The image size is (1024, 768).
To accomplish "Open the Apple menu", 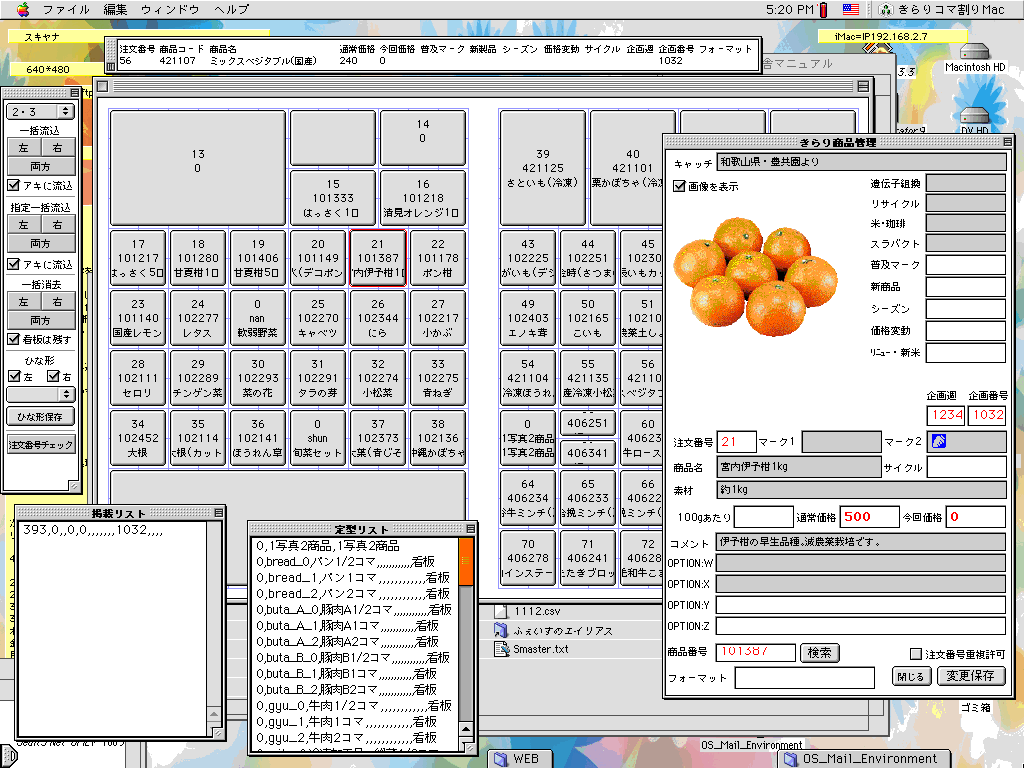I will [23, 9].
